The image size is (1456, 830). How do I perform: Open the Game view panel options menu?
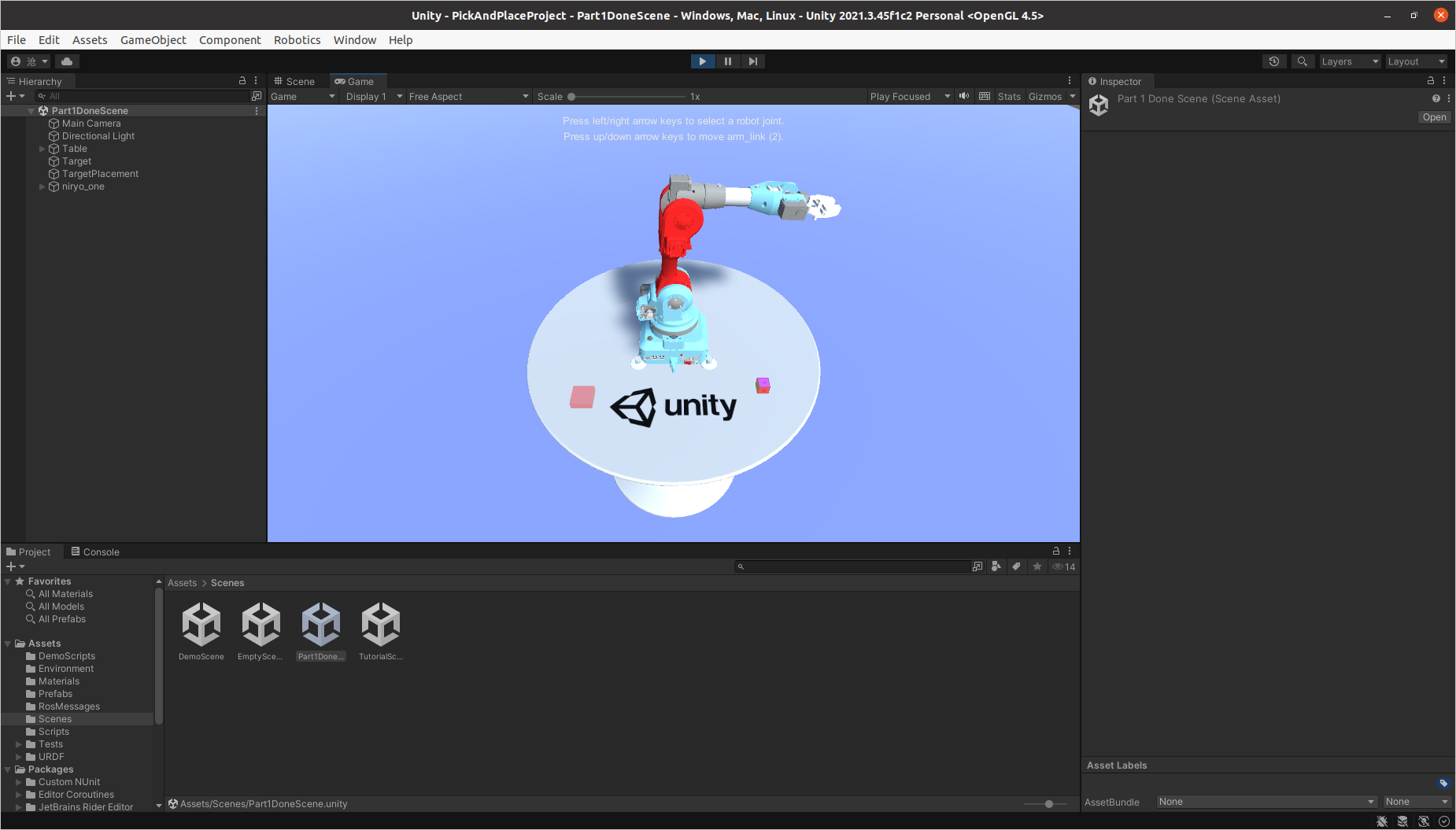coord(1070,80)
